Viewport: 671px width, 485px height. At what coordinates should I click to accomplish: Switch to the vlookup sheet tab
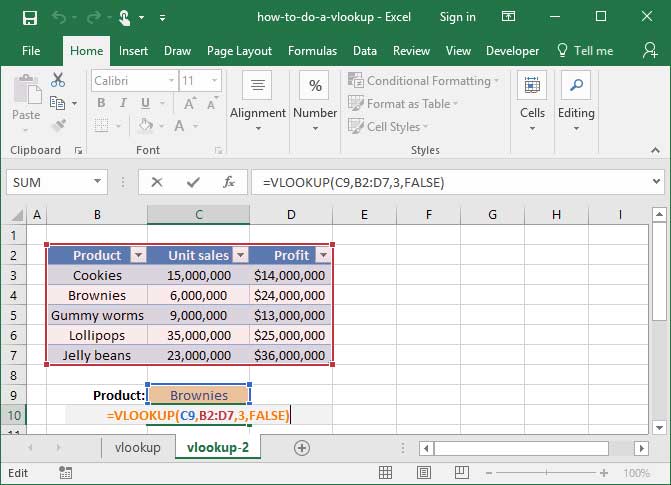[x=138, y=447]
